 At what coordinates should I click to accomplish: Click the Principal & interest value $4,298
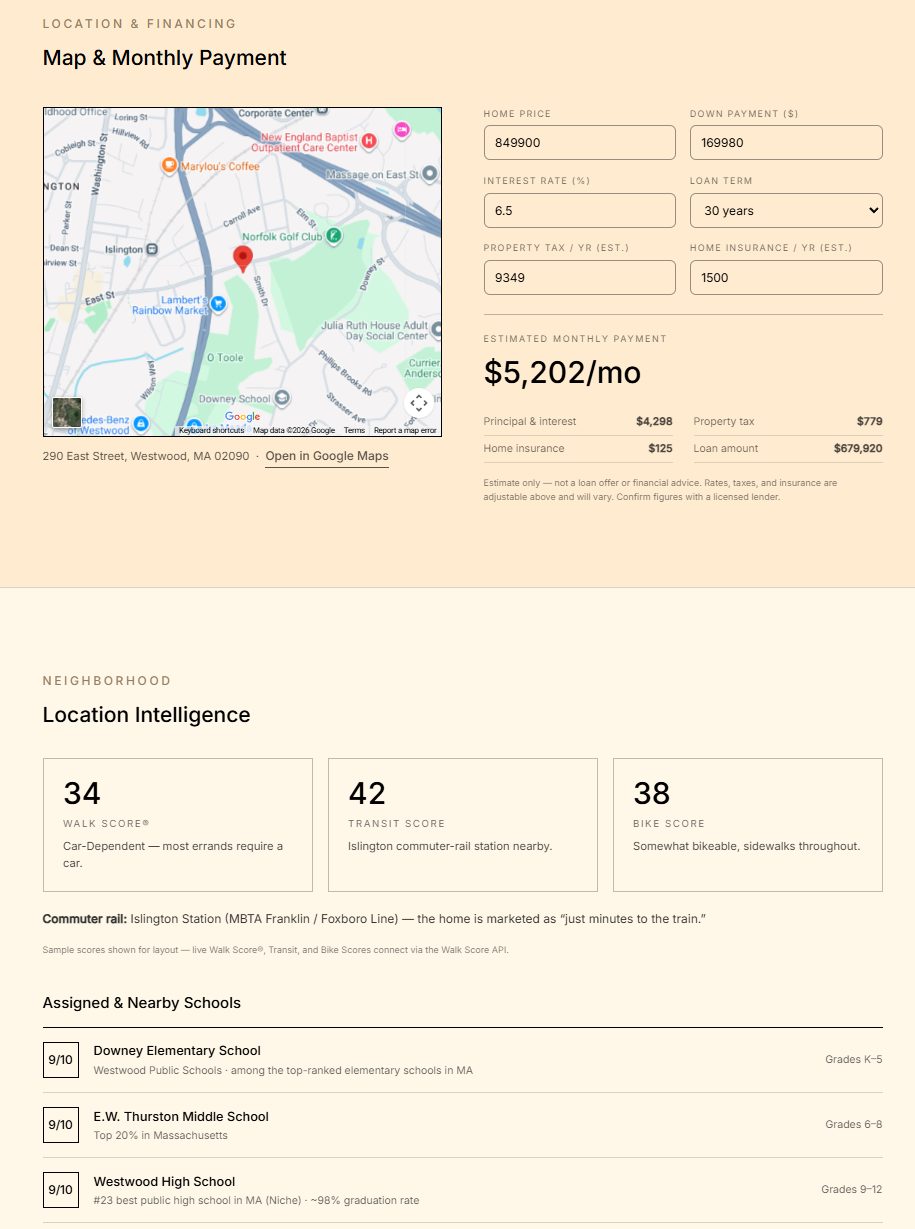(654, 421)
